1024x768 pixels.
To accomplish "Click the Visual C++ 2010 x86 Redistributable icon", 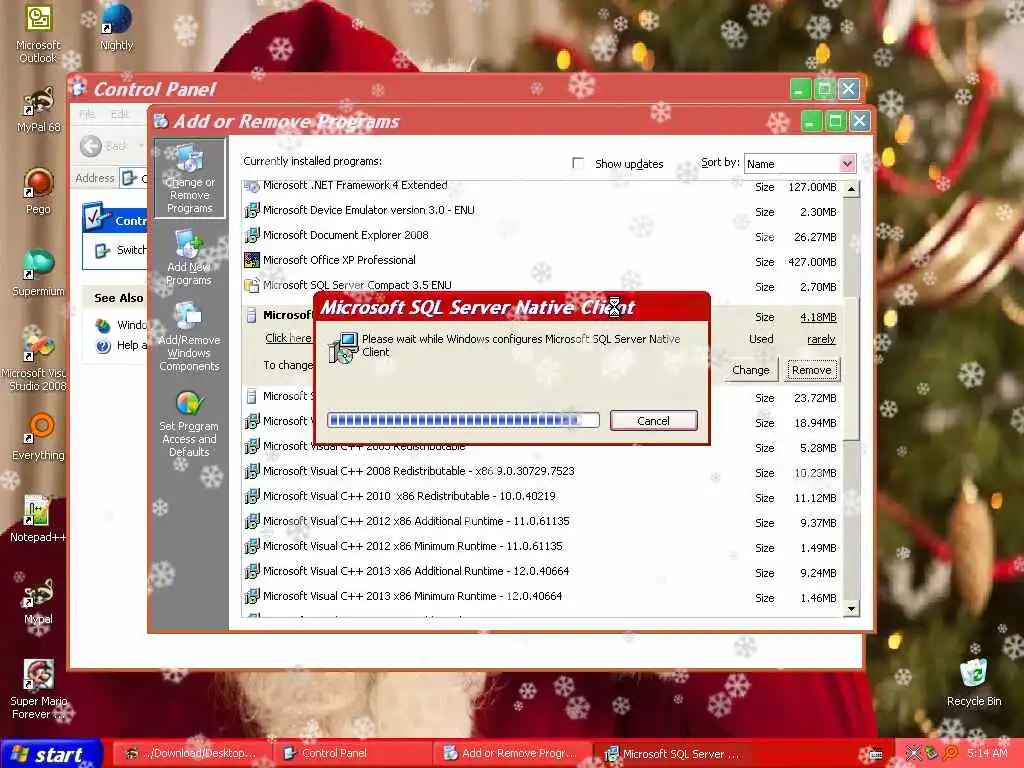I will (x=251, y=496).
